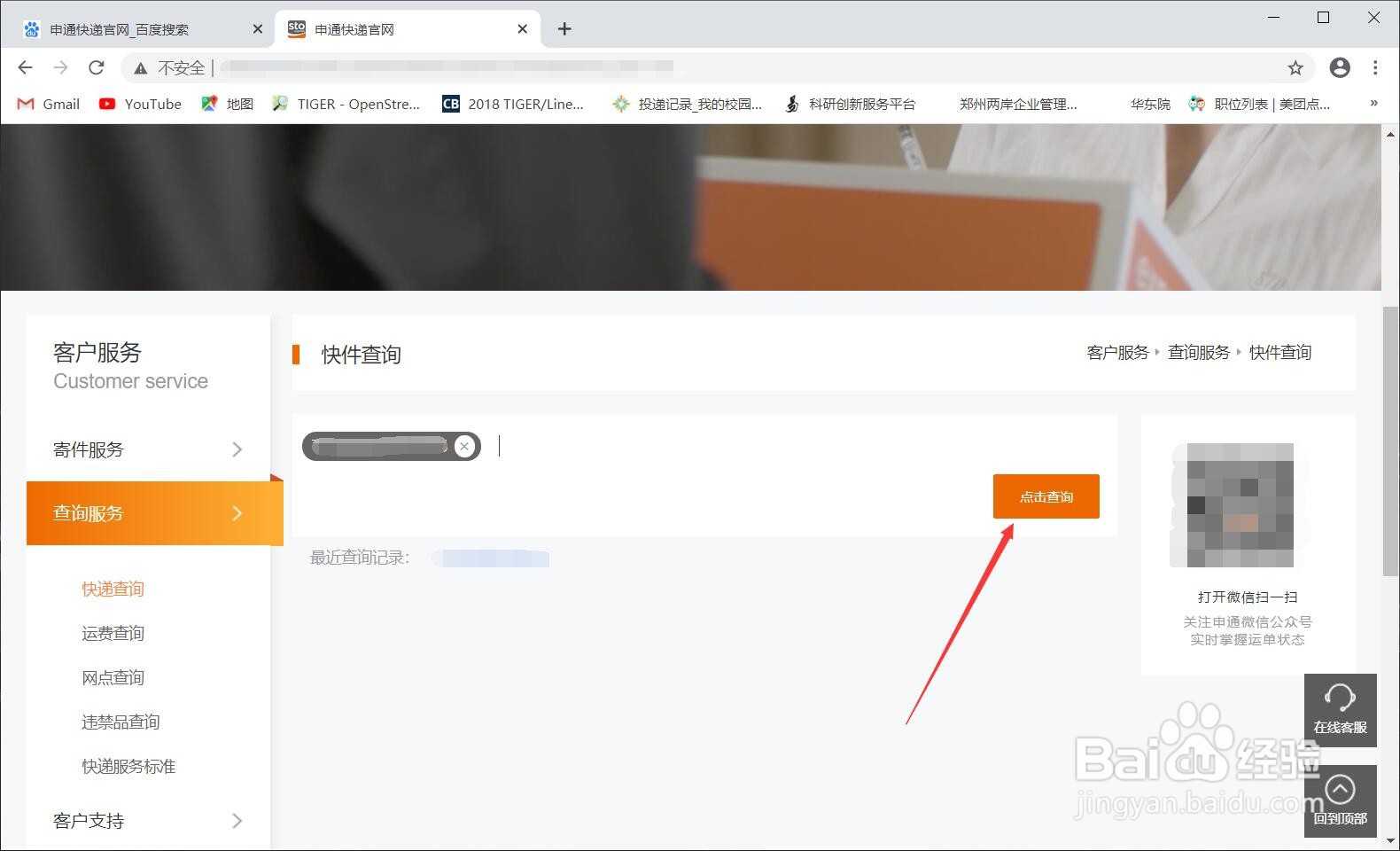Click the page vertical scrollbar thumb

[x=1390, y=441]
